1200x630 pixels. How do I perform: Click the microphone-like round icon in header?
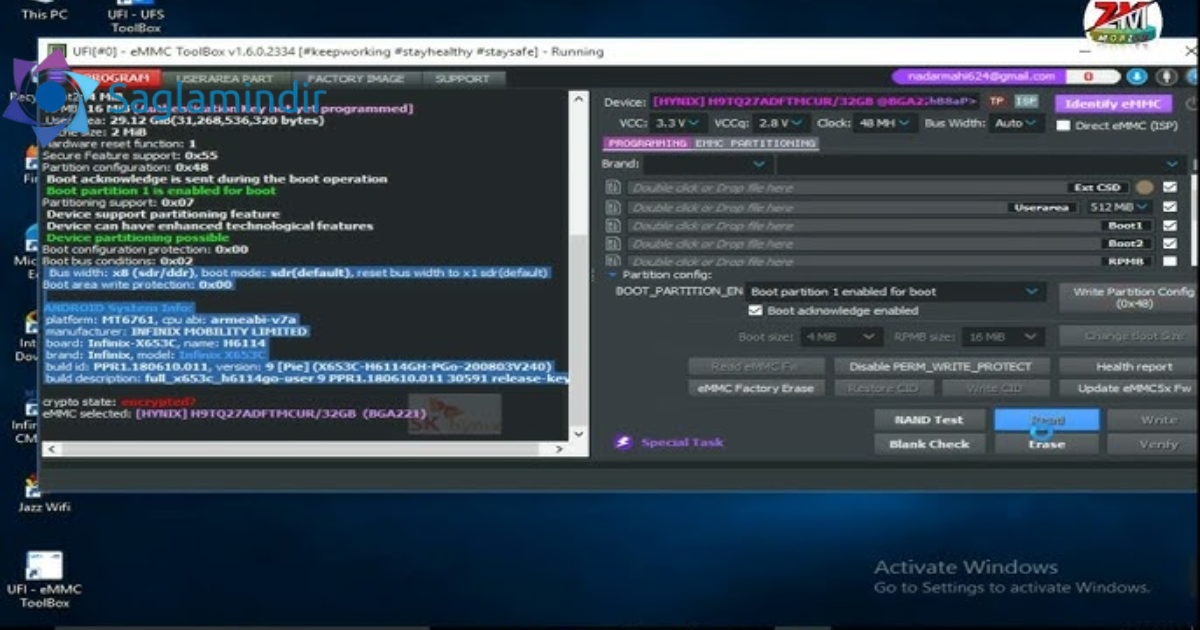[x=1165, y=77]
